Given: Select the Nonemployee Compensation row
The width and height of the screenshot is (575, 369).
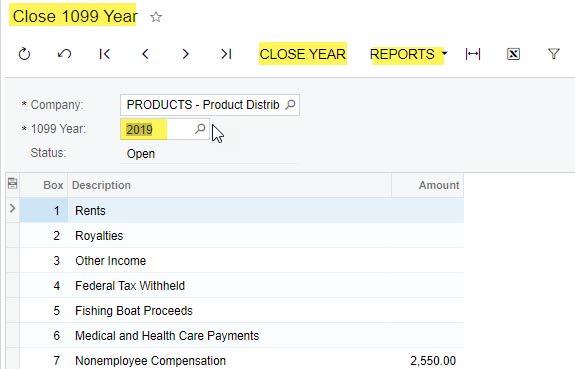Looking at the screenshot, I should 235,360.
